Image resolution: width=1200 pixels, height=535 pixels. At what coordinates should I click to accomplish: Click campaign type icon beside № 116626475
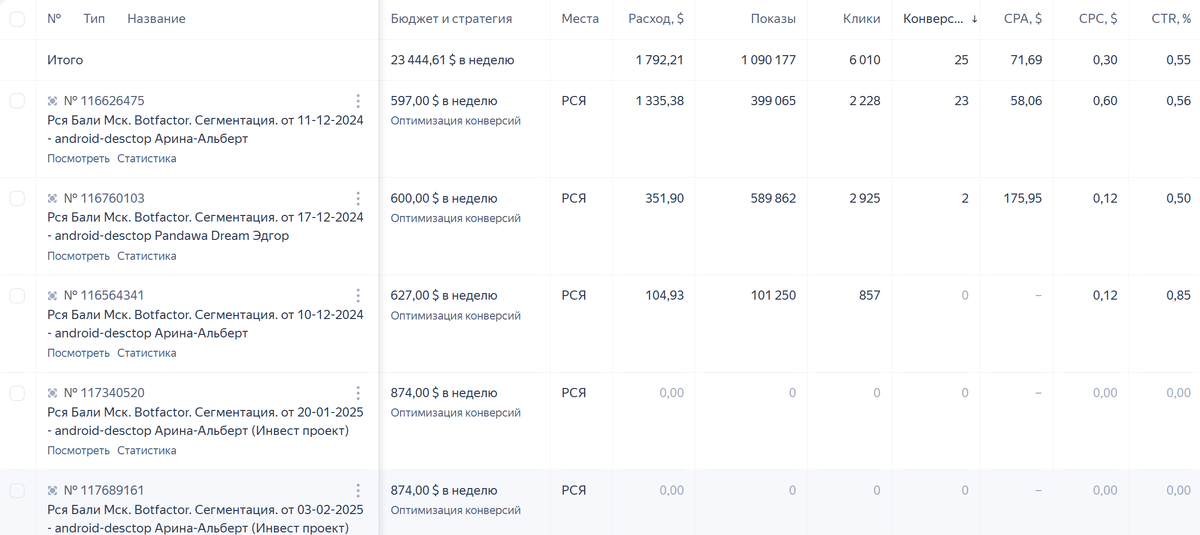[x=52, y=101]
